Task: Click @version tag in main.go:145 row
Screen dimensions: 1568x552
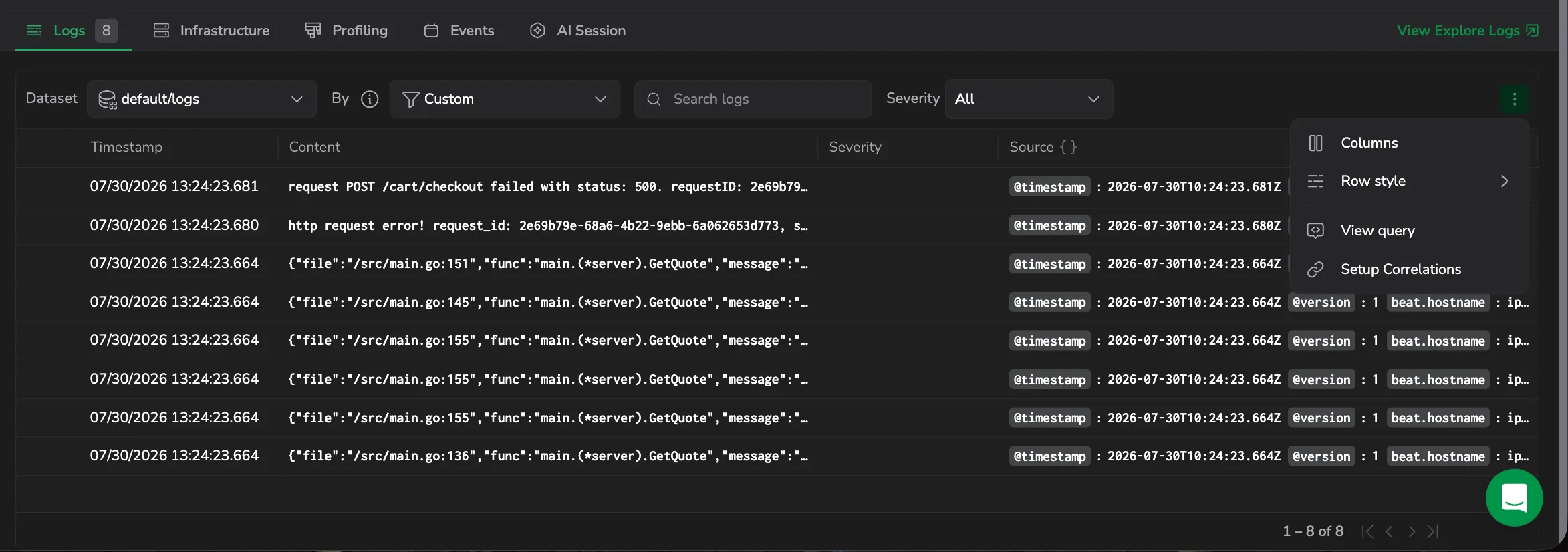Action: pos(1321,303)
